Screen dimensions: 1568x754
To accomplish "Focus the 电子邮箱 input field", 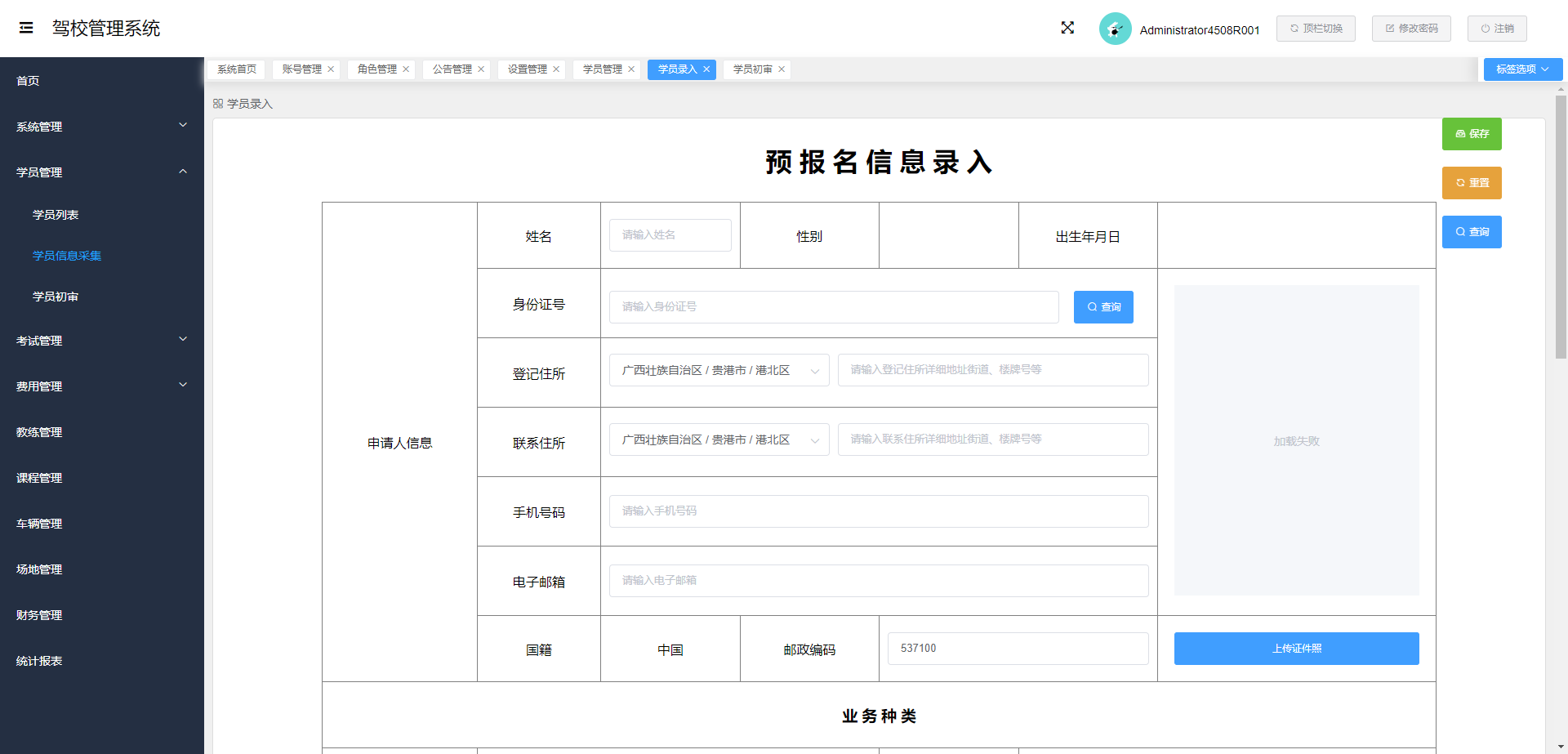I will (879, 581).
